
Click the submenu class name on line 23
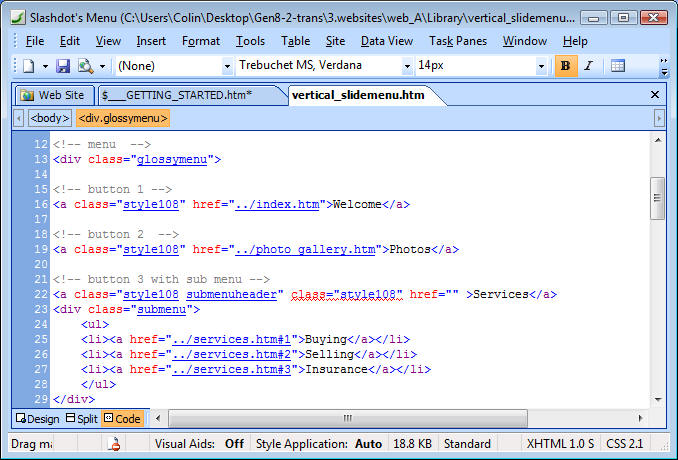pyautogui.click(x=162, y=310)
